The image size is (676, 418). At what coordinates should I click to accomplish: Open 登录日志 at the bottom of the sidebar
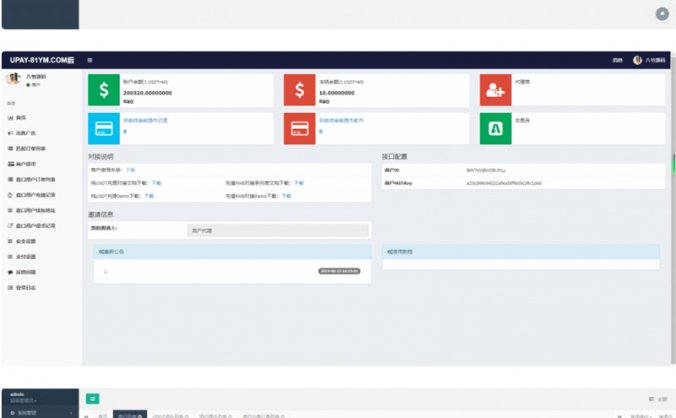click(26, 288)
